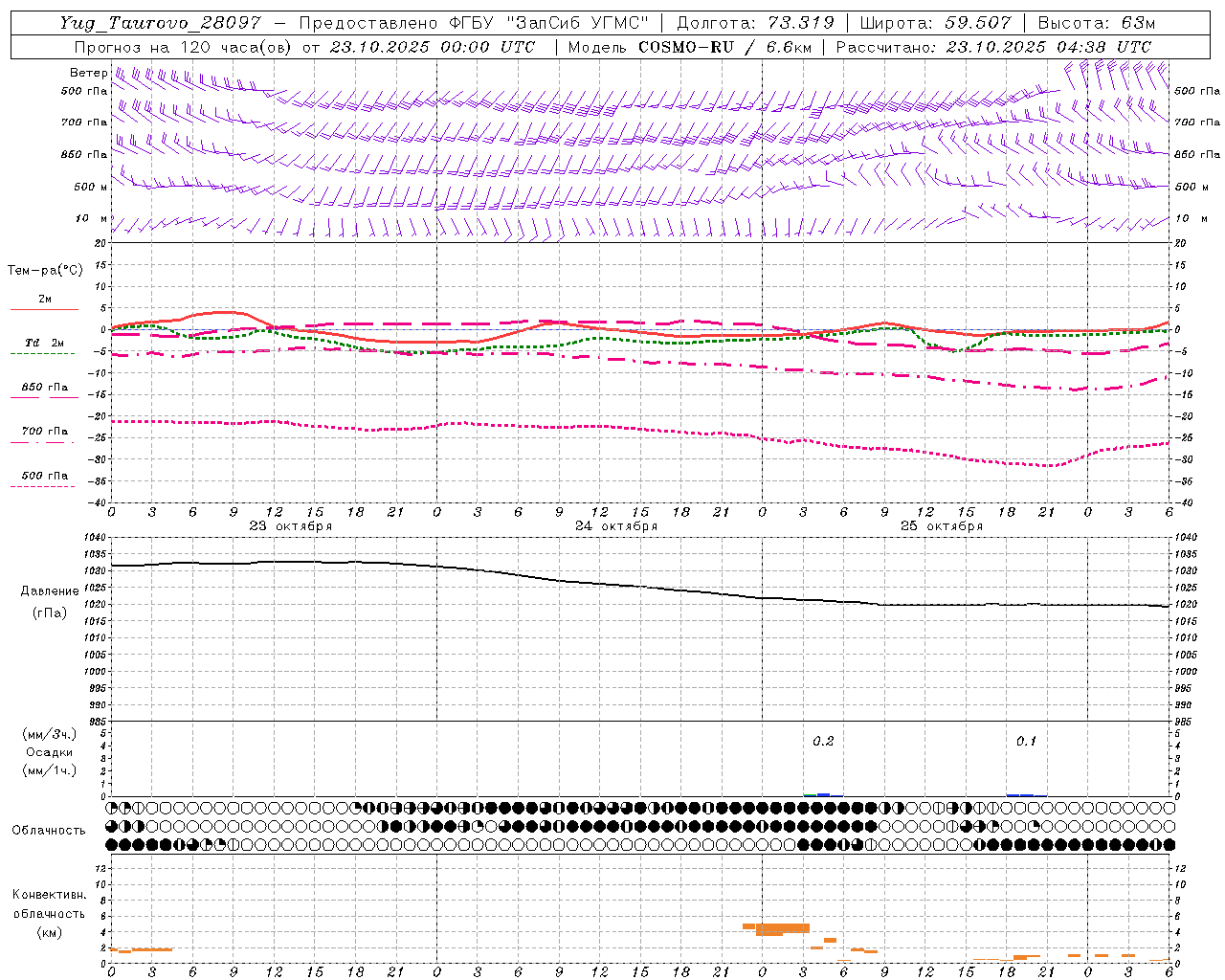Click the latitude value Широта: 59.507
Image resolution: width=1225 pixels, height=980 pixels.
pyautogui.click(x=935, y=23)
